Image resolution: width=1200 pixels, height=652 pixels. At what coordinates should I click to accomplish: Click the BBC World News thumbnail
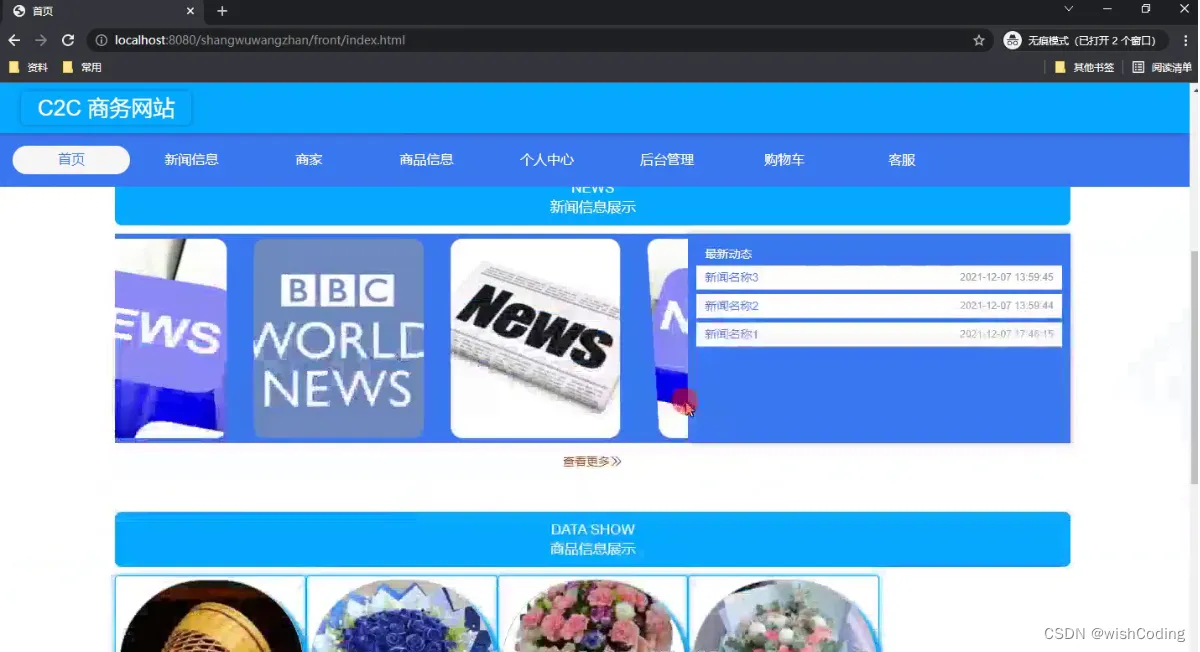pyautogui.click(x=338, y=338)
